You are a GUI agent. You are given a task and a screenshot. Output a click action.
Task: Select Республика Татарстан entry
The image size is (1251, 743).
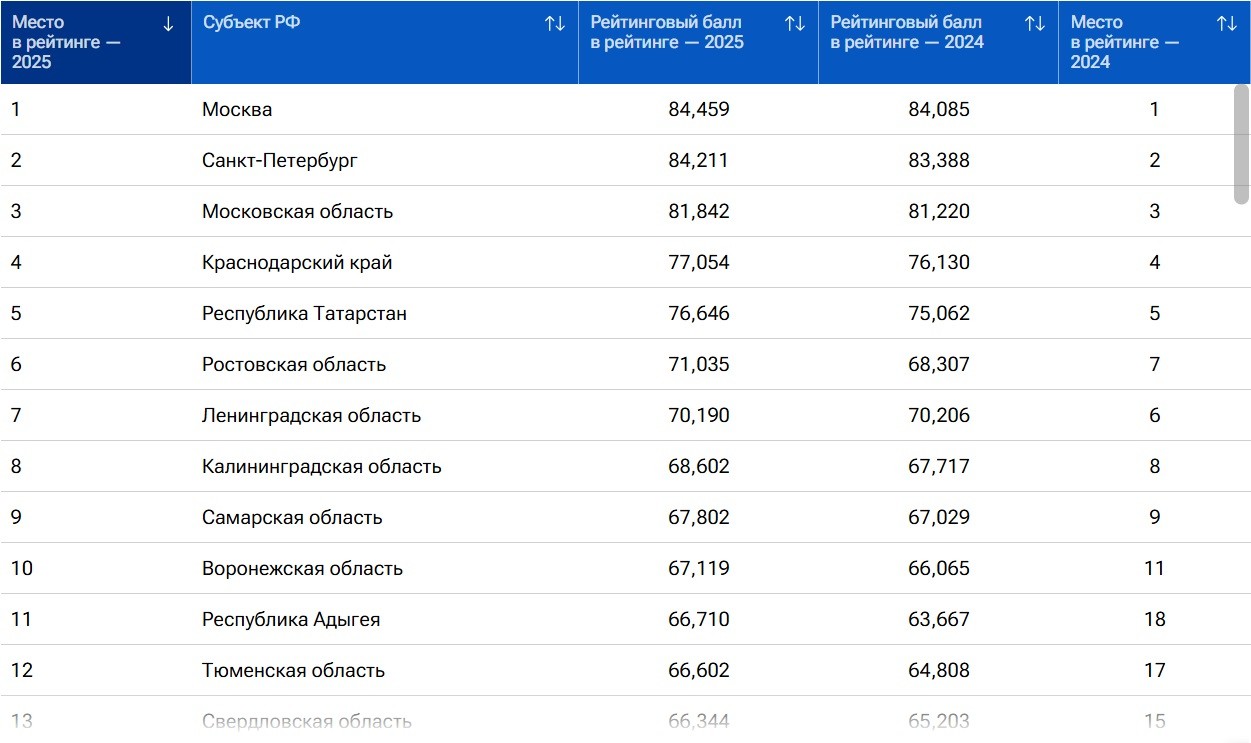tap(304, 314)
